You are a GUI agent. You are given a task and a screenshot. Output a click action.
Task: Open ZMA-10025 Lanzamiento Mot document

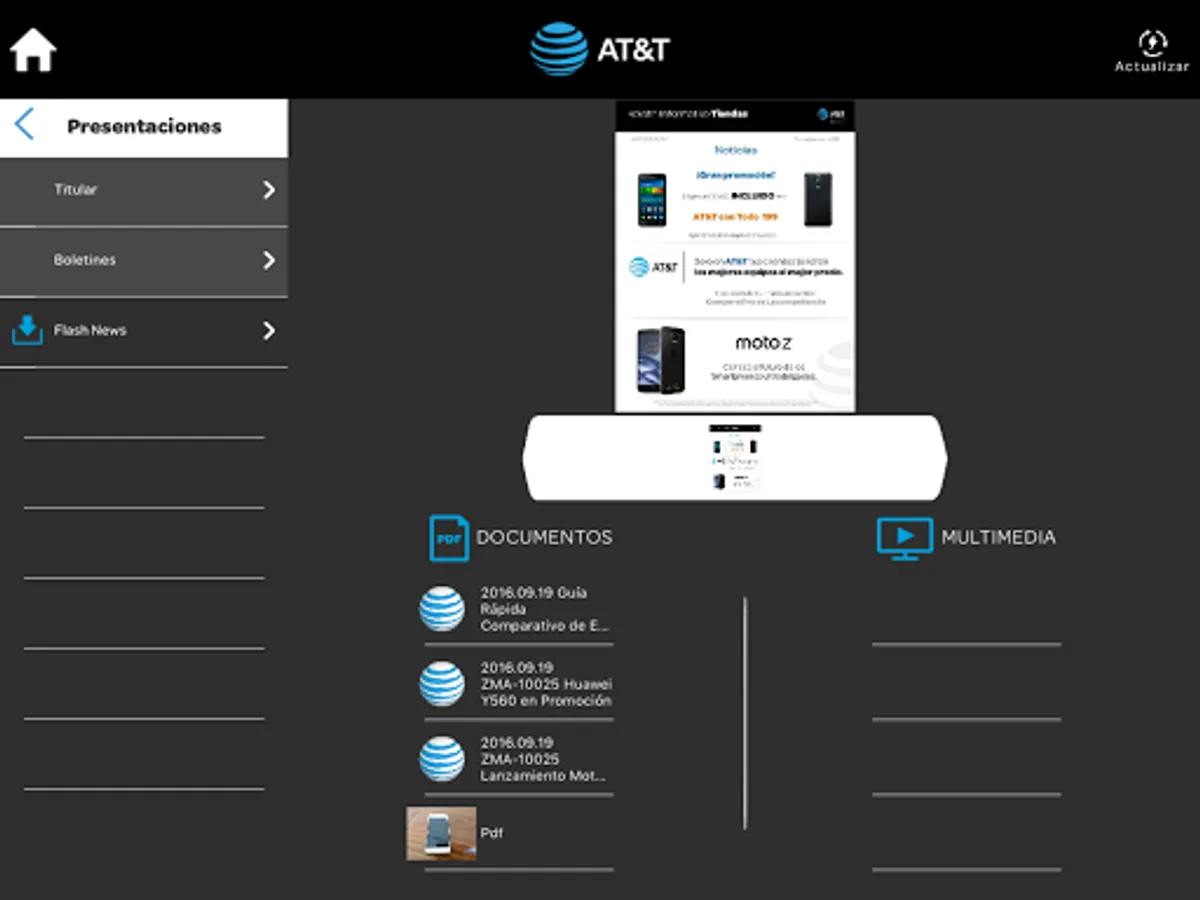[x=546, y=759]
